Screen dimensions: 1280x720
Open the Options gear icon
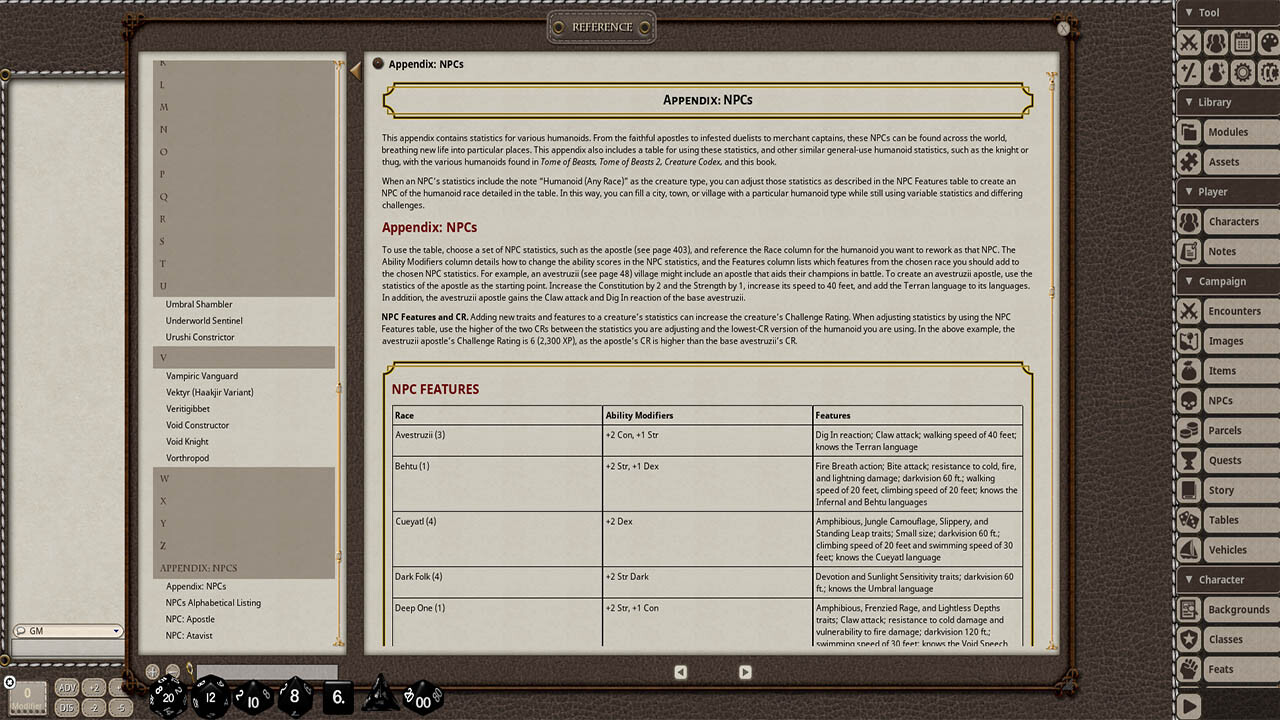click(x=1243, y=72)
